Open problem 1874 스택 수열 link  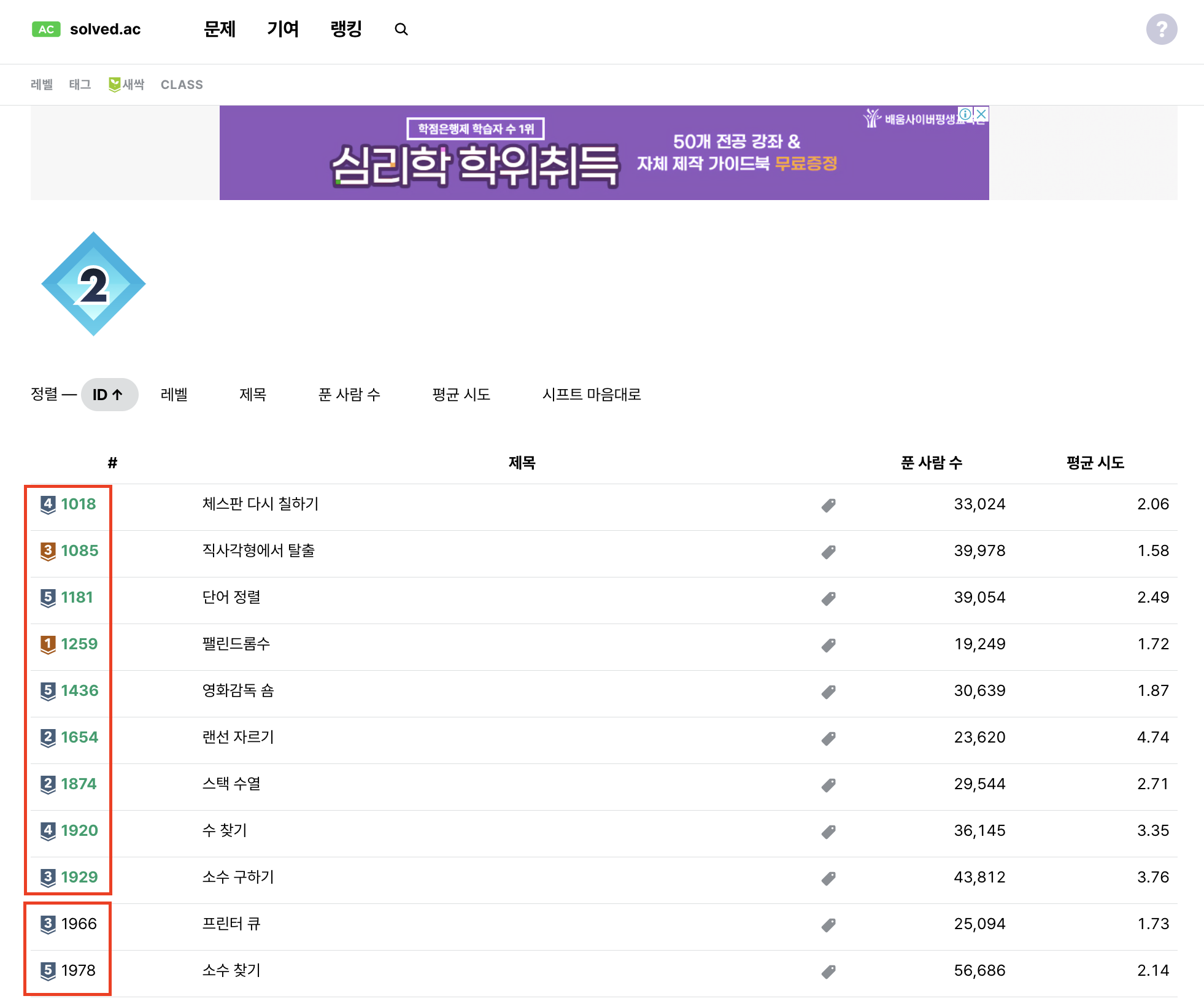point(231,784)
